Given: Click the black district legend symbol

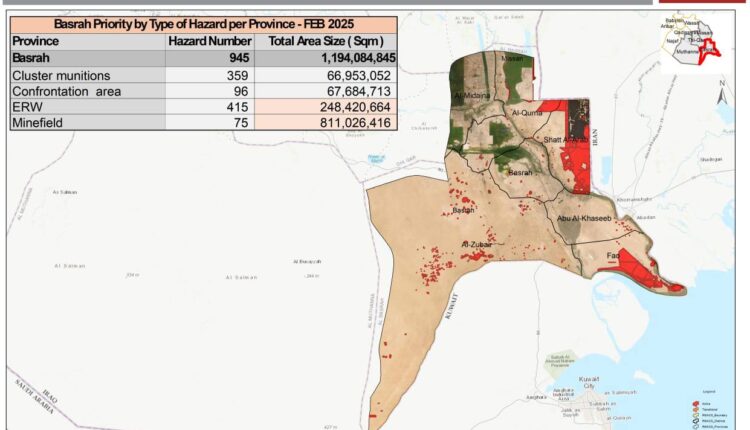Looking at the screenshot, I should click(695, 421).
